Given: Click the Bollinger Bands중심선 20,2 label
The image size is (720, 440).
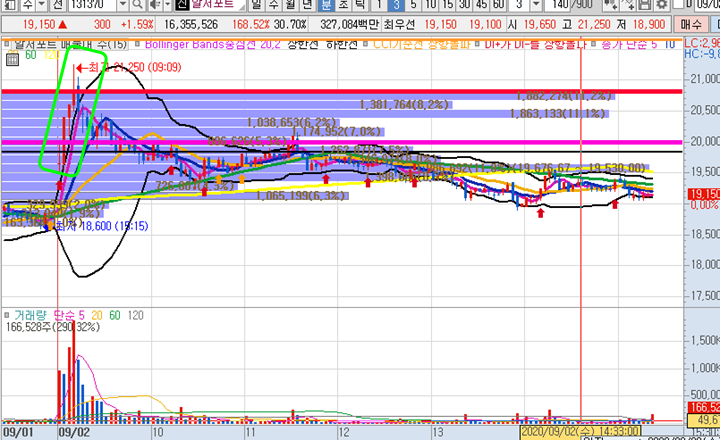Looking at the screenshot, I should click(212, 44).
